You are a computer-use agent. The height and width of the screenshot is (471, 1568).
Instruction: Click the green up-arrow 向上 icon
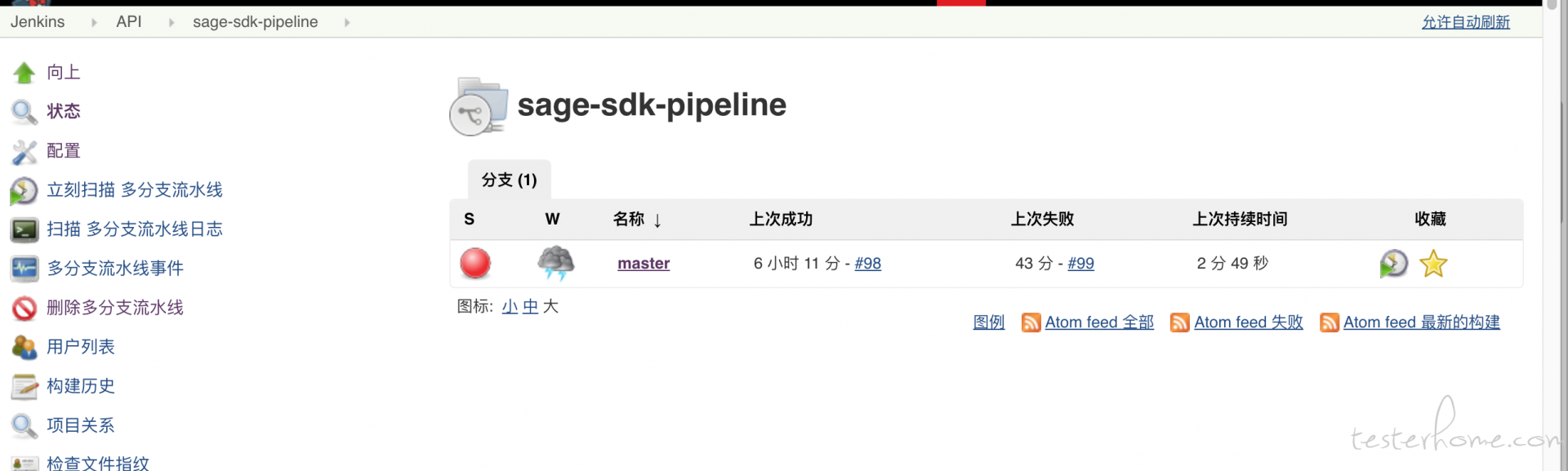24,73
